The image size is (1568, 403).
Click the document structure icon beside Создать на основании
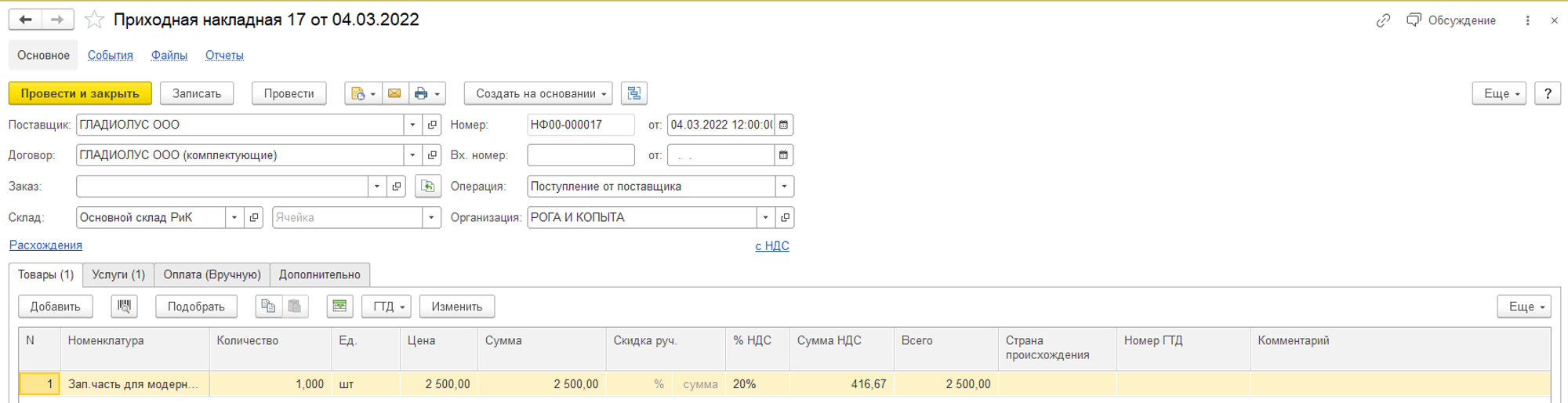[x=633, y=93]
